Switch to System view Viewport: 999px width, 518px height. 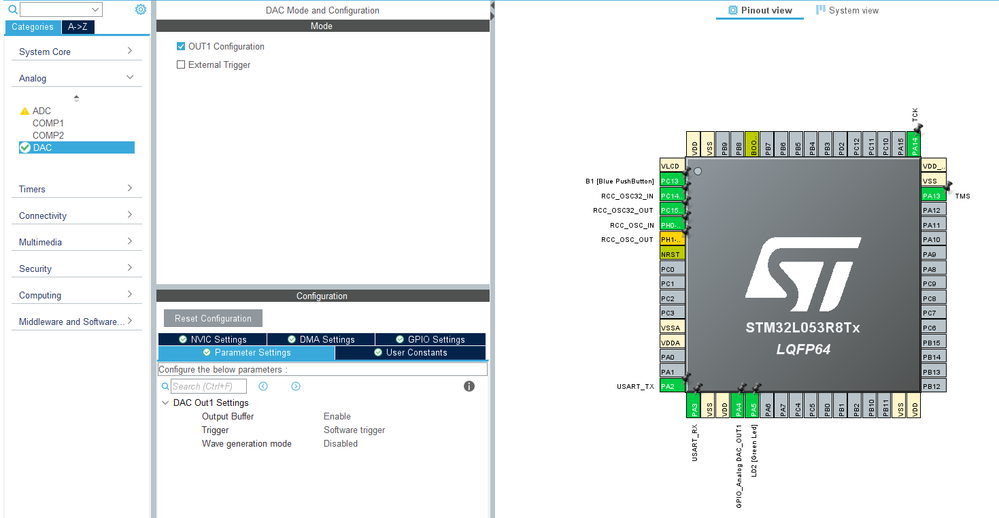(847, 10)
